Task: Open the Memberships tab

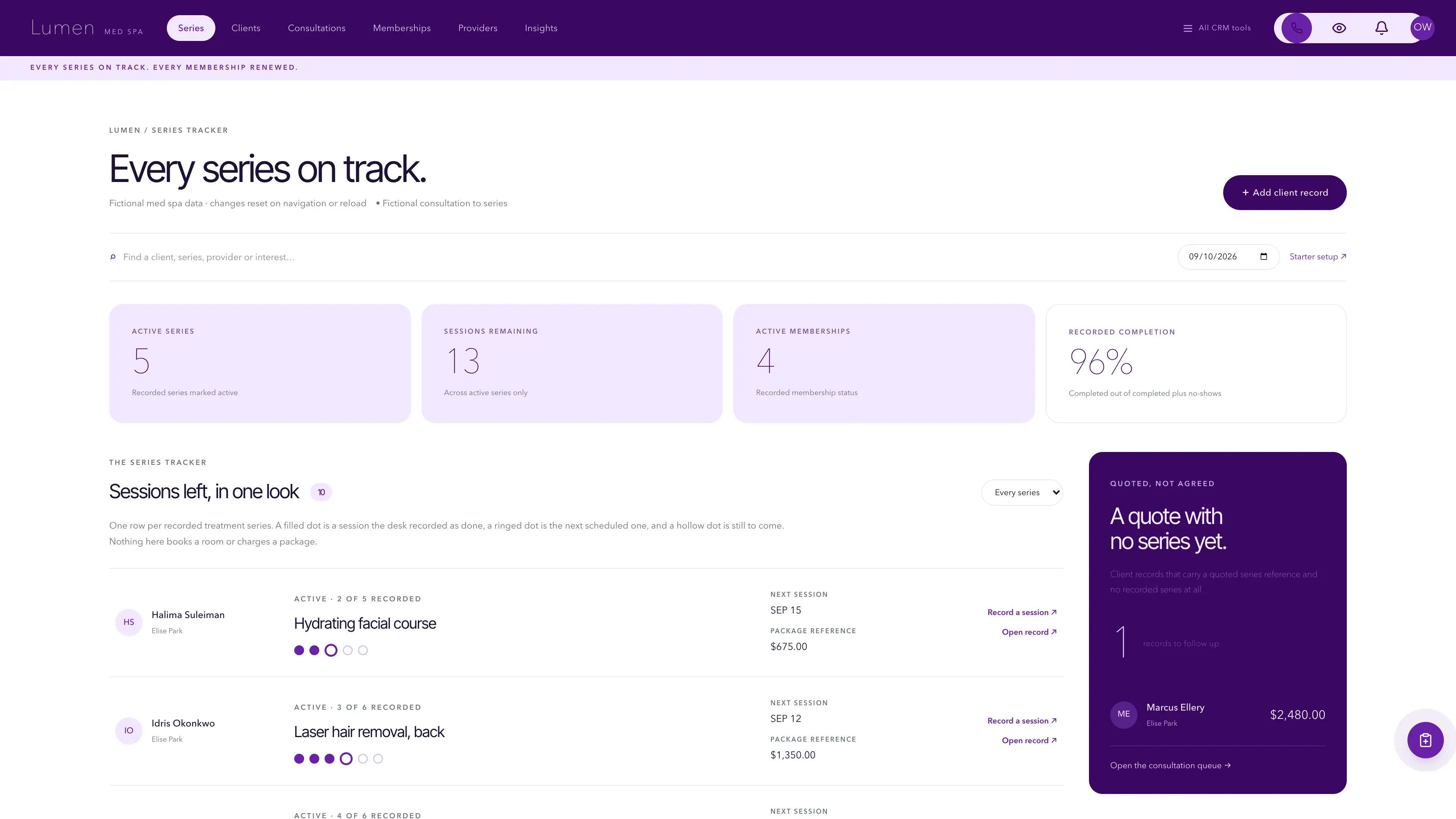Action: point(402,28)
